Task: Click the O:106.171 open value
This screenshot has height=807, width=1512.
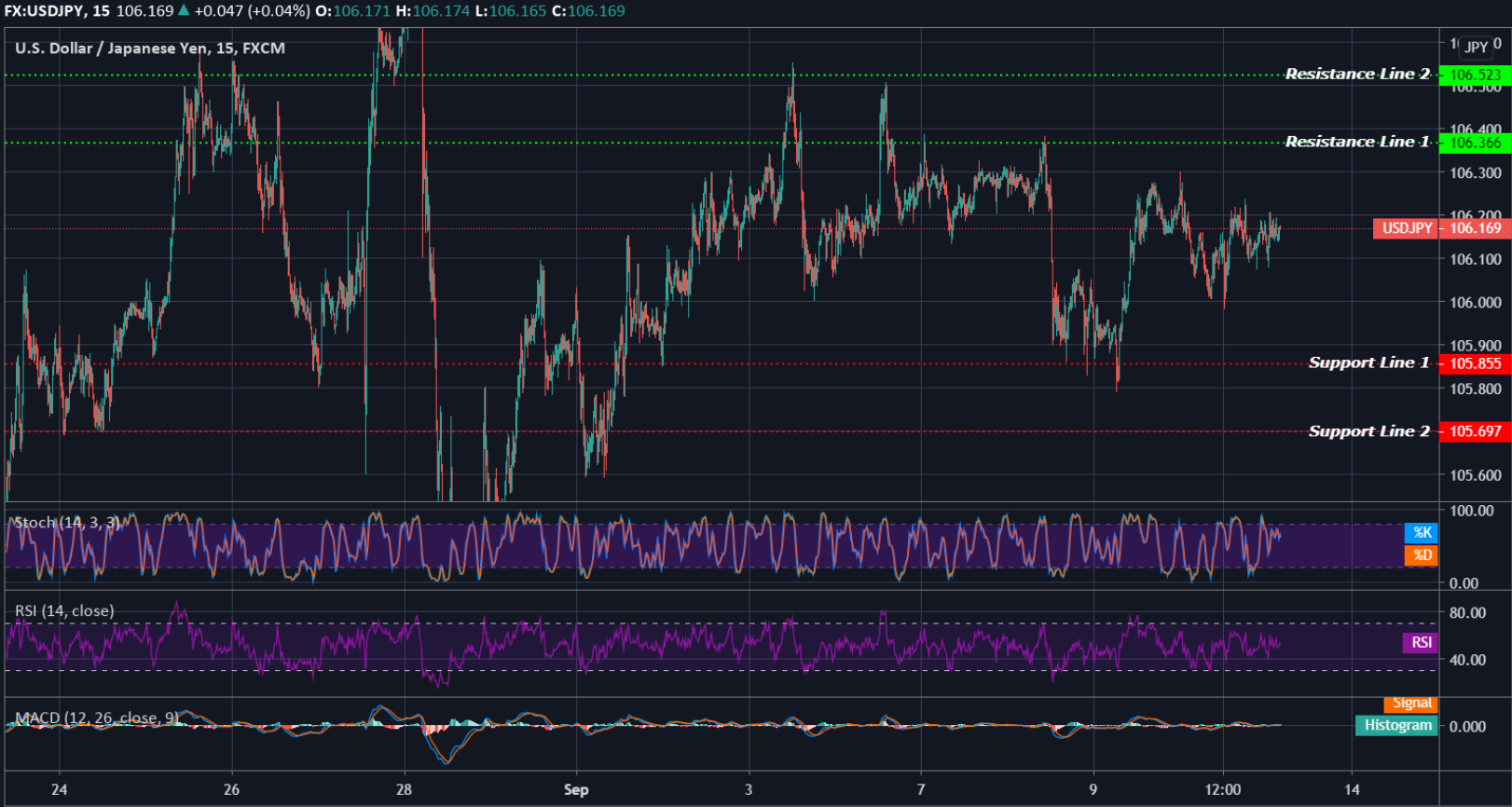Action: 352,11
